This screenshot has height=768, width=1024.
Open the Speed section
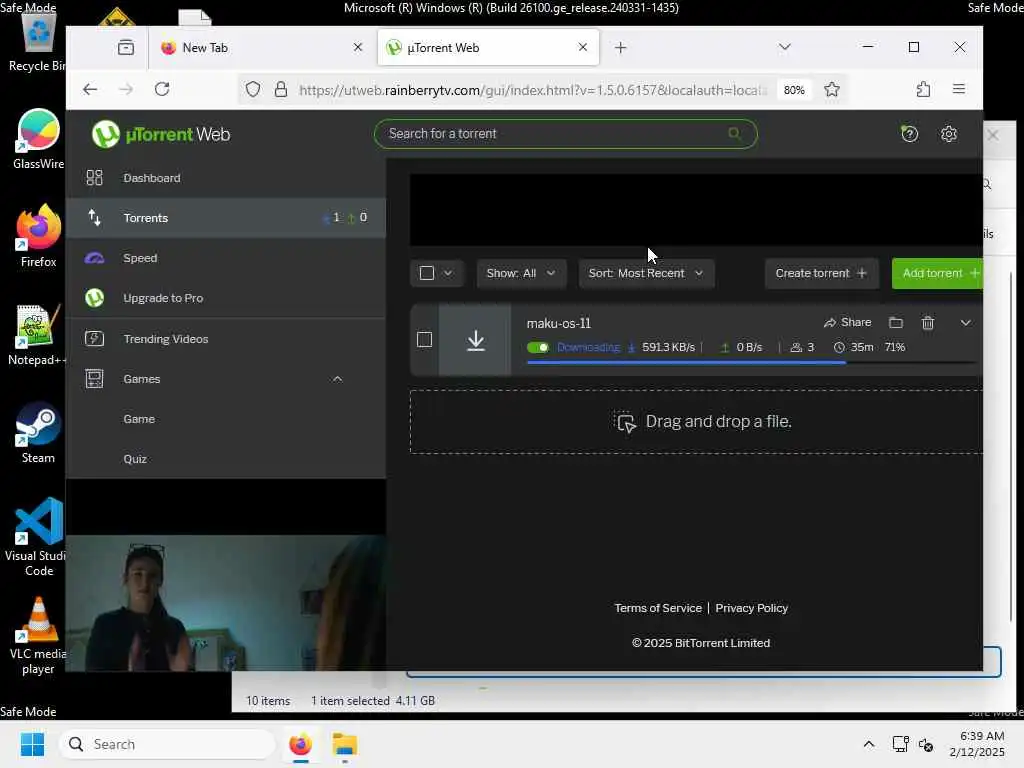225,258
